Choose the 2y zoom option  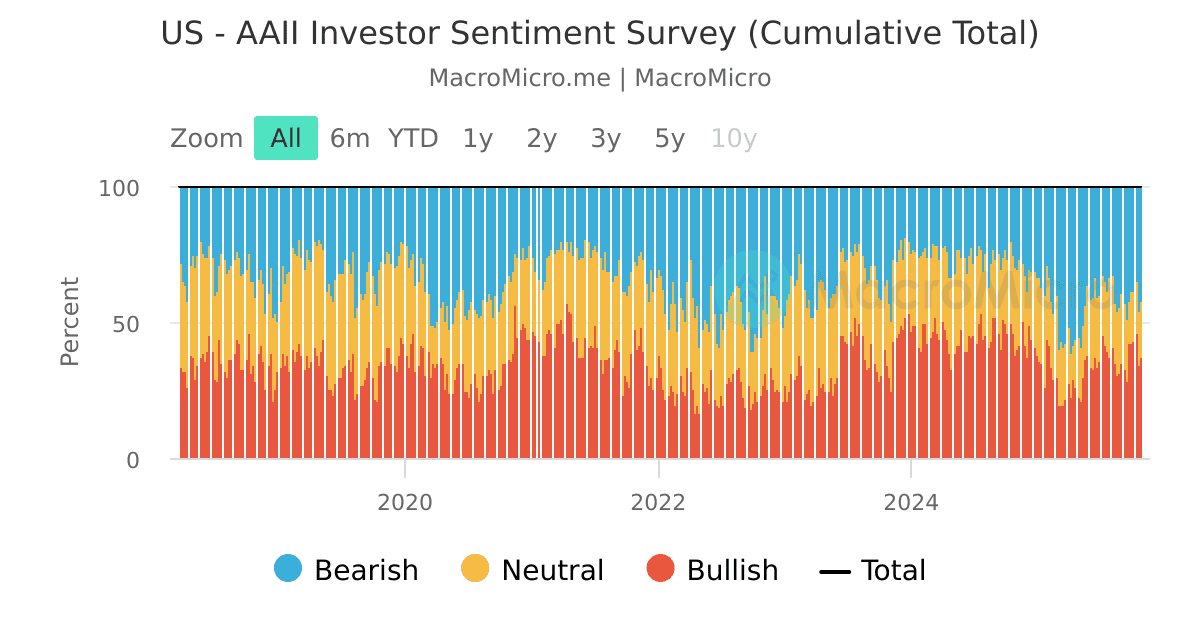(542, 138)
